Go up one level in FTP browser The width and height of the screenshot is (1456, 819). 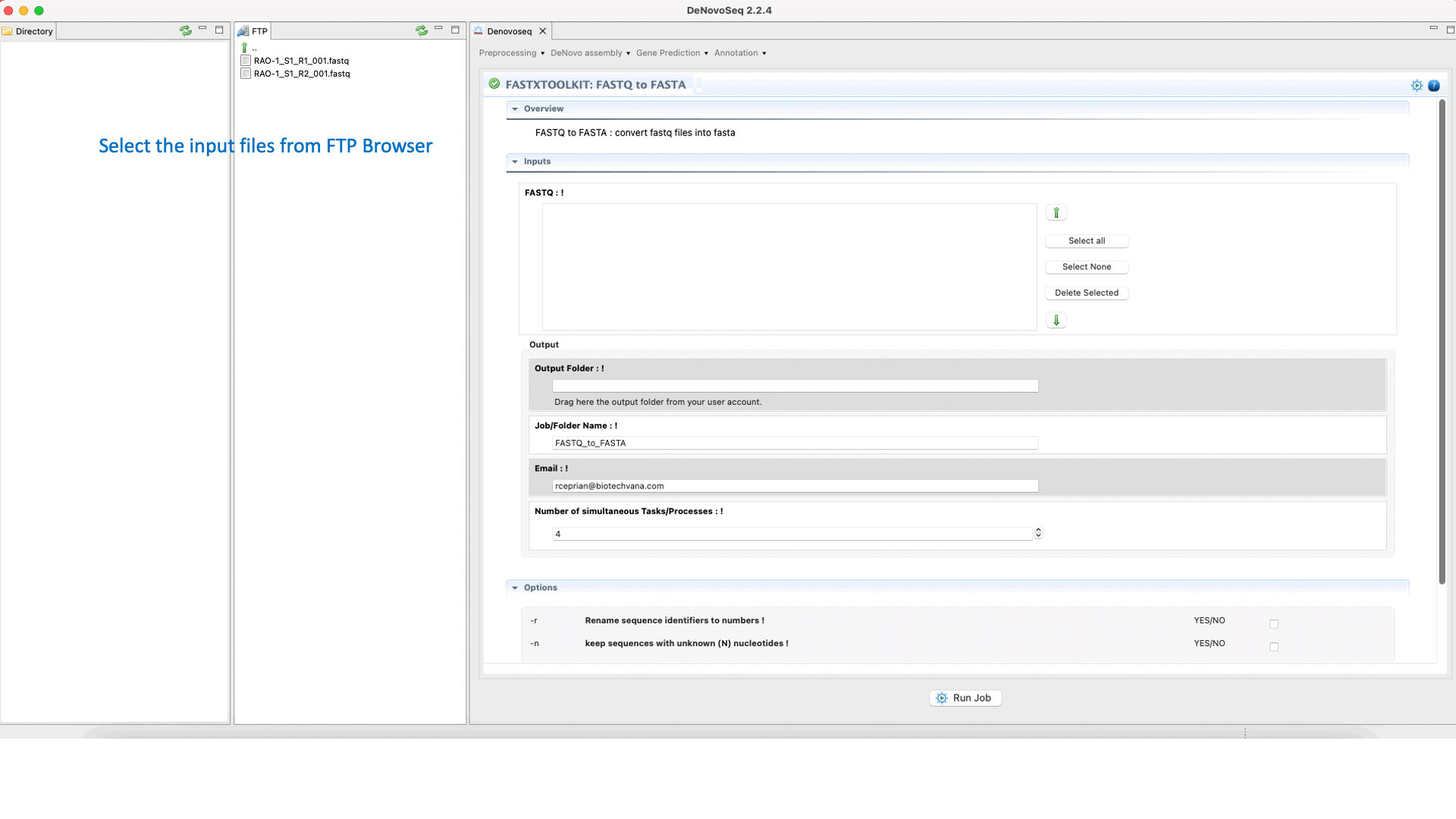[244, 47]
